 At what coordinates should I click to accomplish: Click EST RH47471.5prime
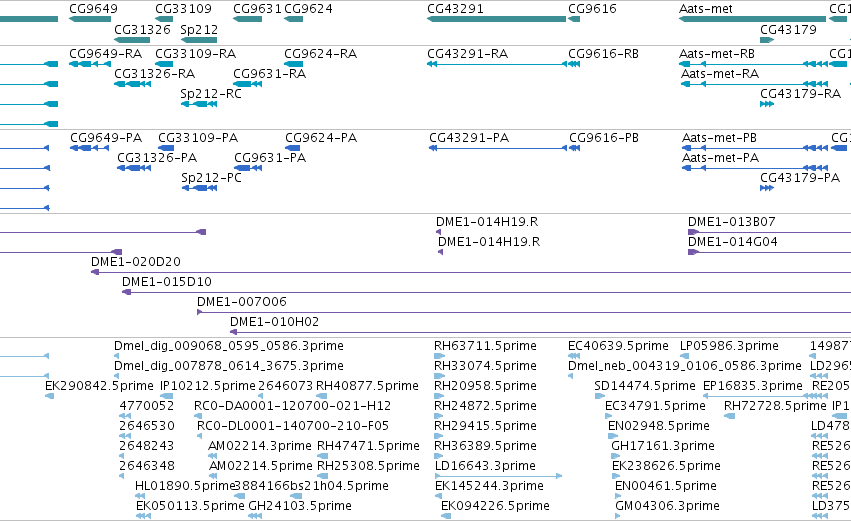pyautogui.click(x=369, y=446)
